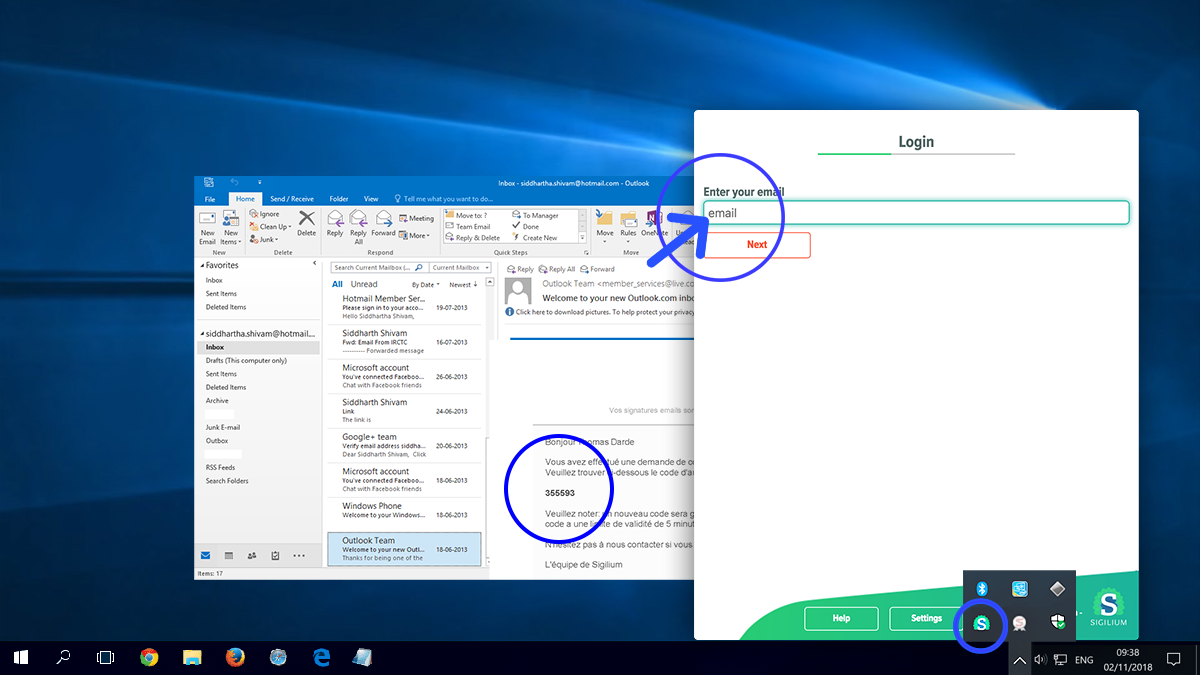Switch to Mail view in navigation bar
This screenshot has height=675, width=1200.
click(x=206, y=555)
